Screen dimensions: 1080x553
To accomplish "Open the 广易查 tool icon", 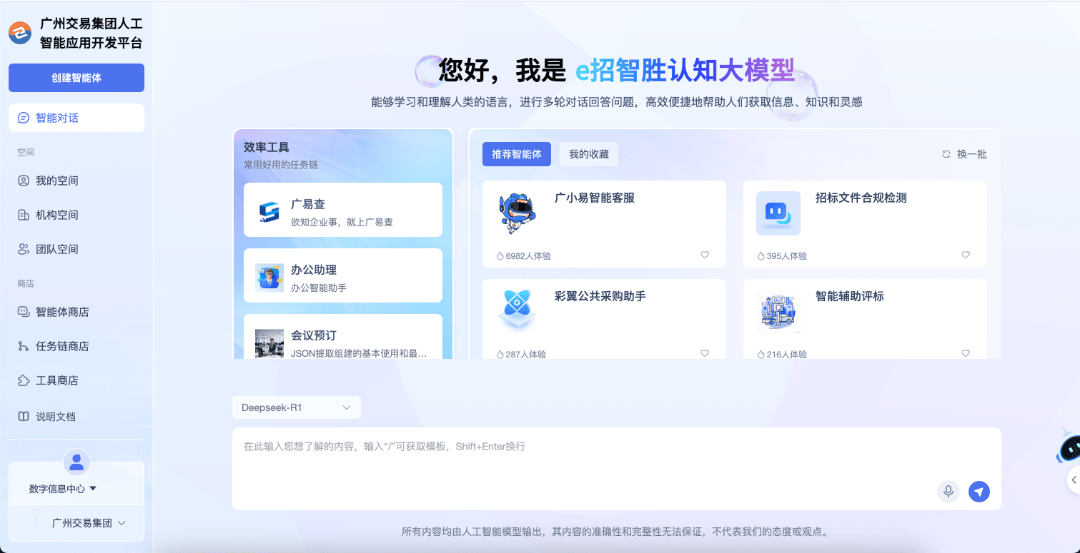I will (x=269, y=211).
